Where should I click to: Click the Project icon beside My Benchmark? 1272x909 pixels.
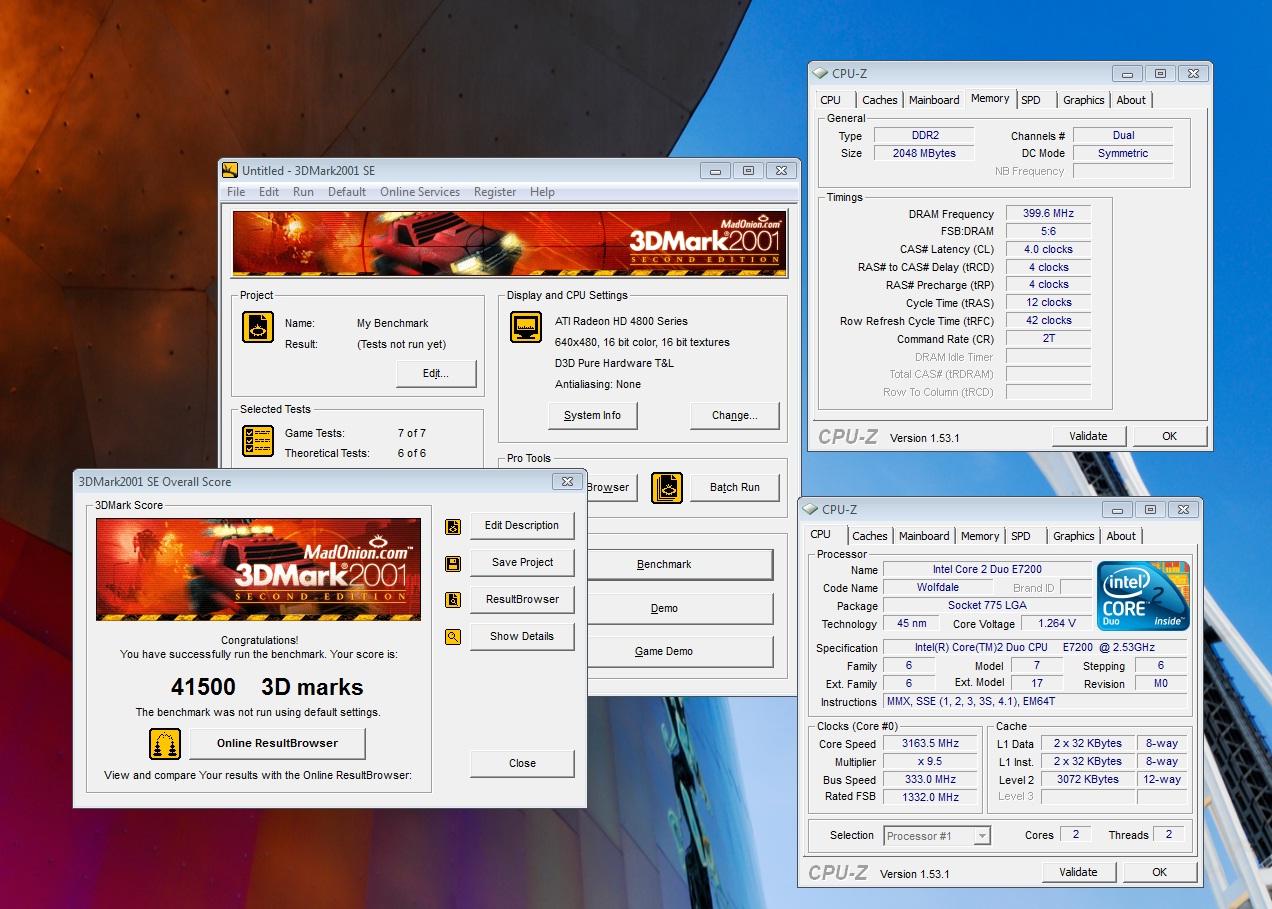click(x=258, y=328)
